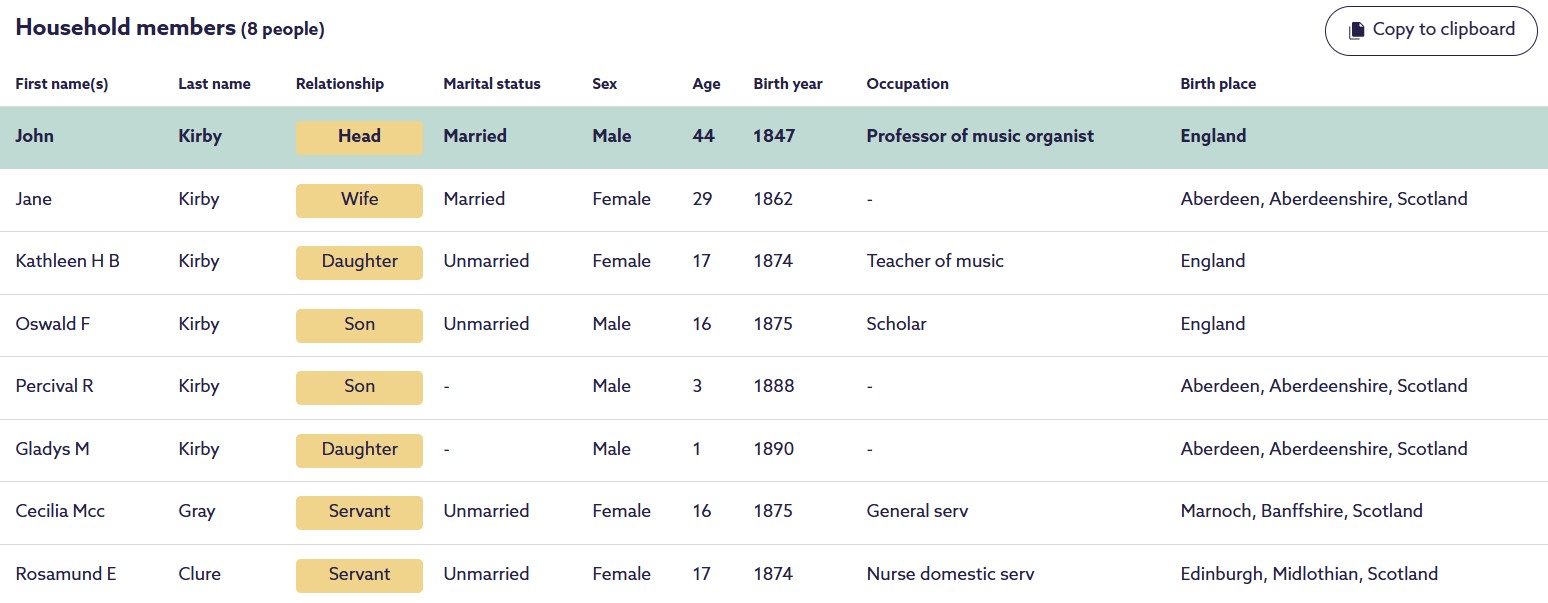
Task: Click Marnoch, Banffshire, Scotland birth place
Action: click(x=1301, y=511)
